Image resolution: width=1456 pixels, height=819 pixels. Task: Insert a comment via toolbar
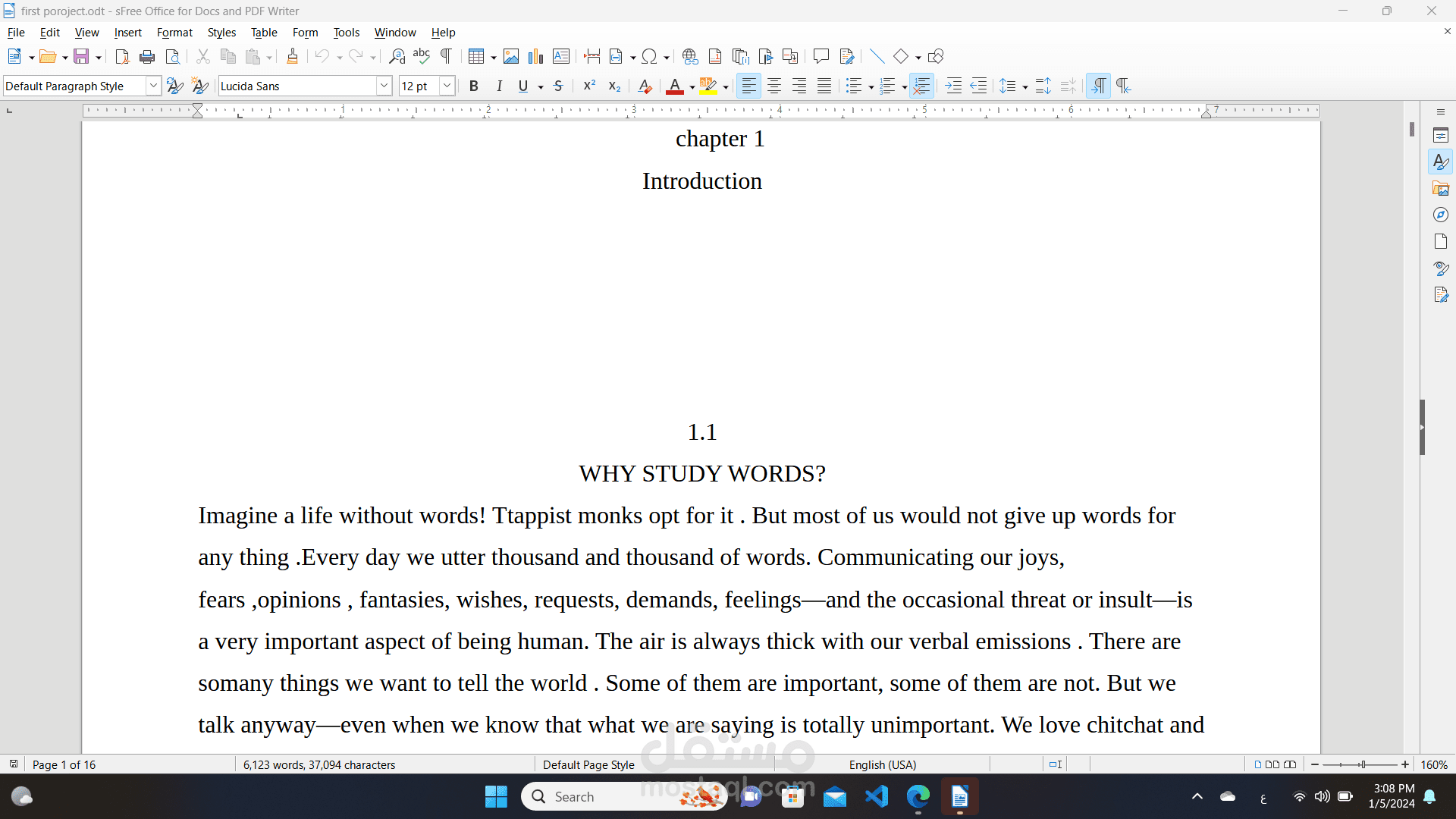[x=821, y=56]
